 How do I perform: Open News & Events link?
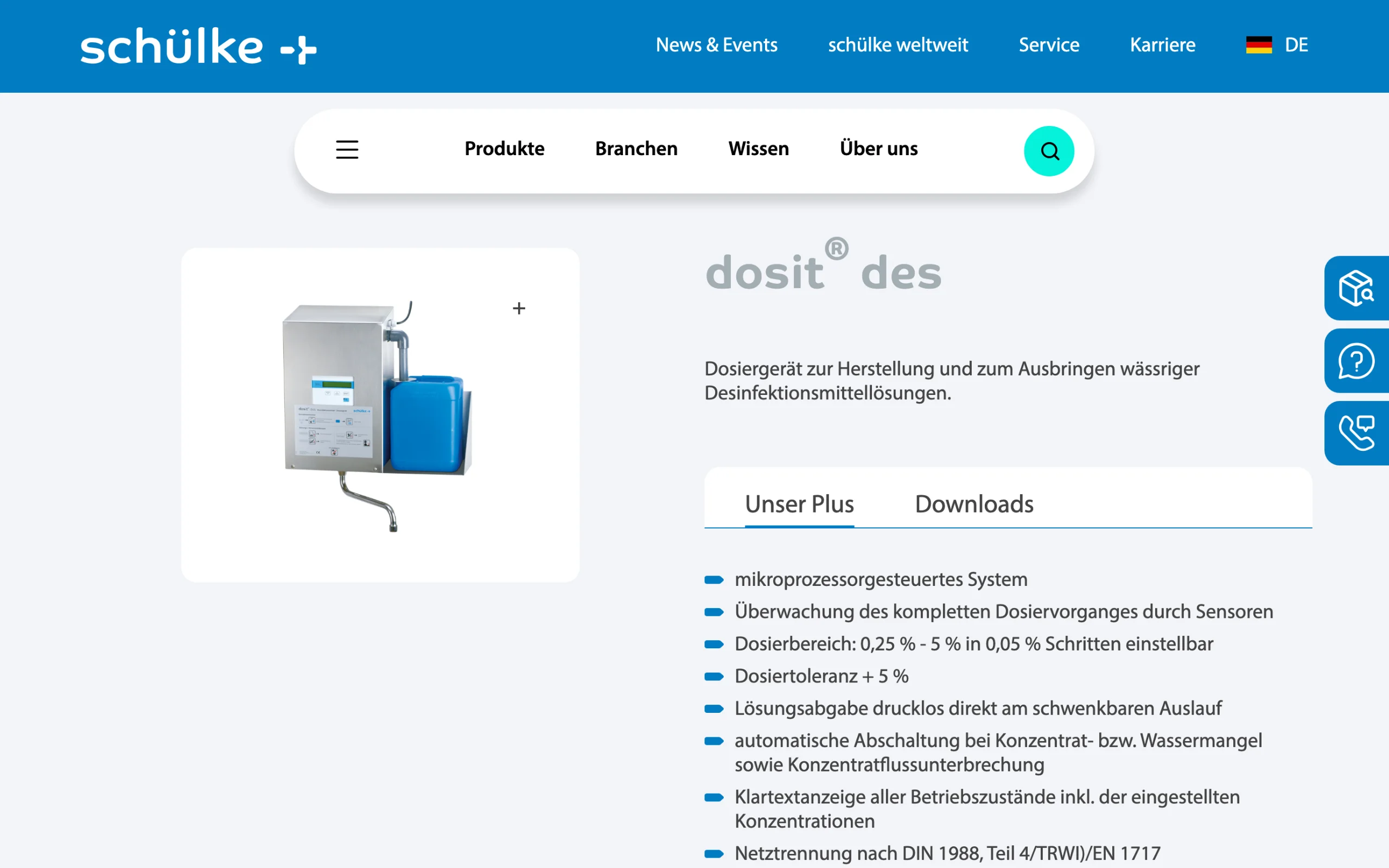(x=716, y=45)
